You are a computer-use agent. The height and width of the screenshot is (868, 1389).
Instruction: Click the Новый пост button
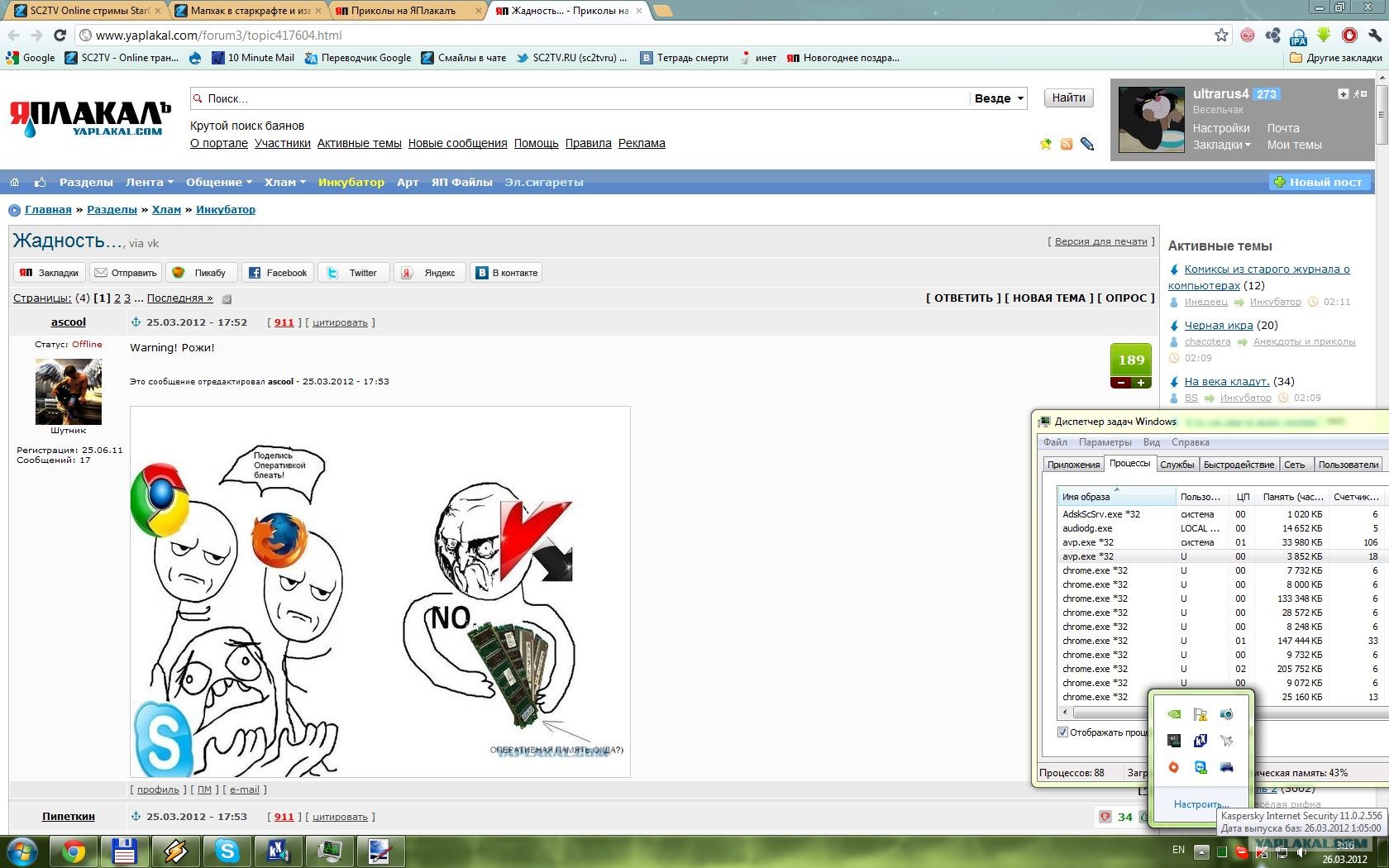click(x=1320, y=182)
